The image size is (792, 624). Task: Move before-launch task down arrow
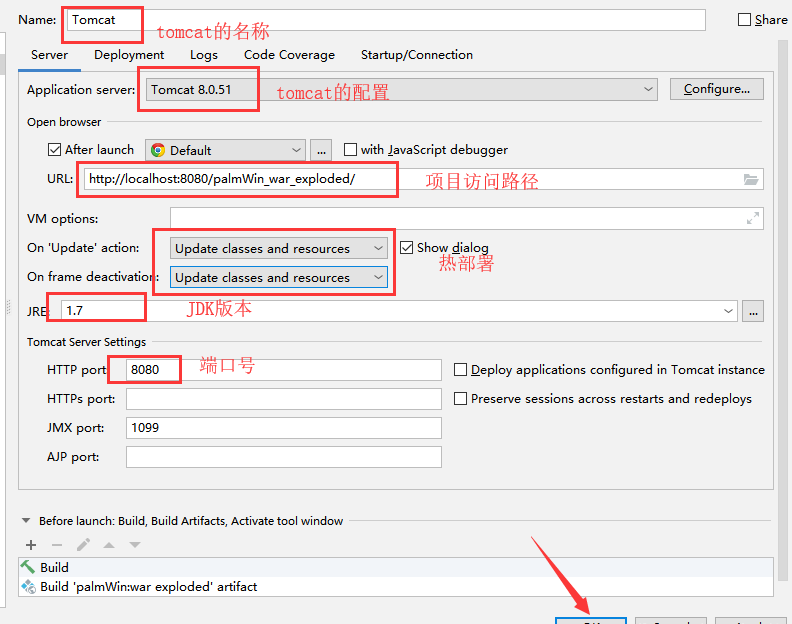[x=135, y=545]
